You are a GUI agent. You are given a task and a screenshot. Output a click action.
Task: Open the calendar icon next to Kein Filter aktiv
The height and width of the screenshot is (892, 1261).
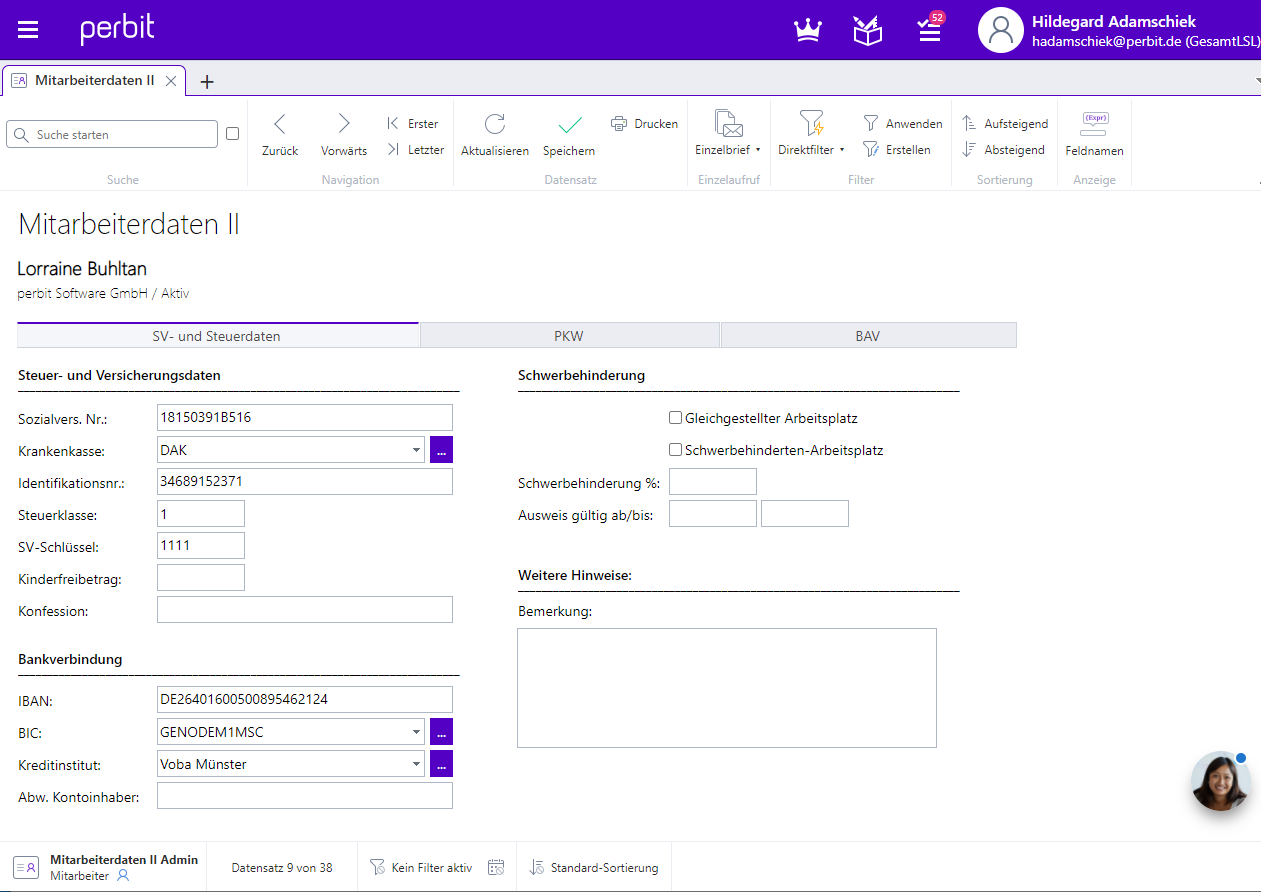coord(495,867)
